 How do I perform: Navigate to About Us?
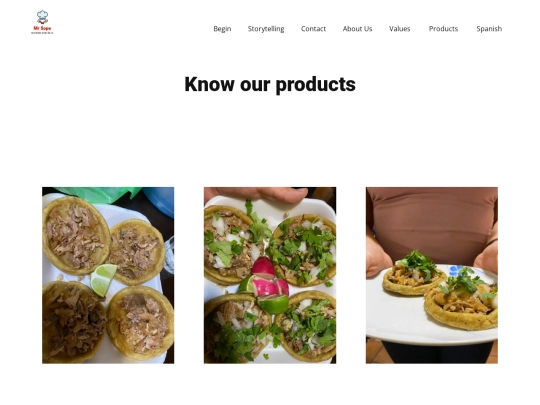357,29
